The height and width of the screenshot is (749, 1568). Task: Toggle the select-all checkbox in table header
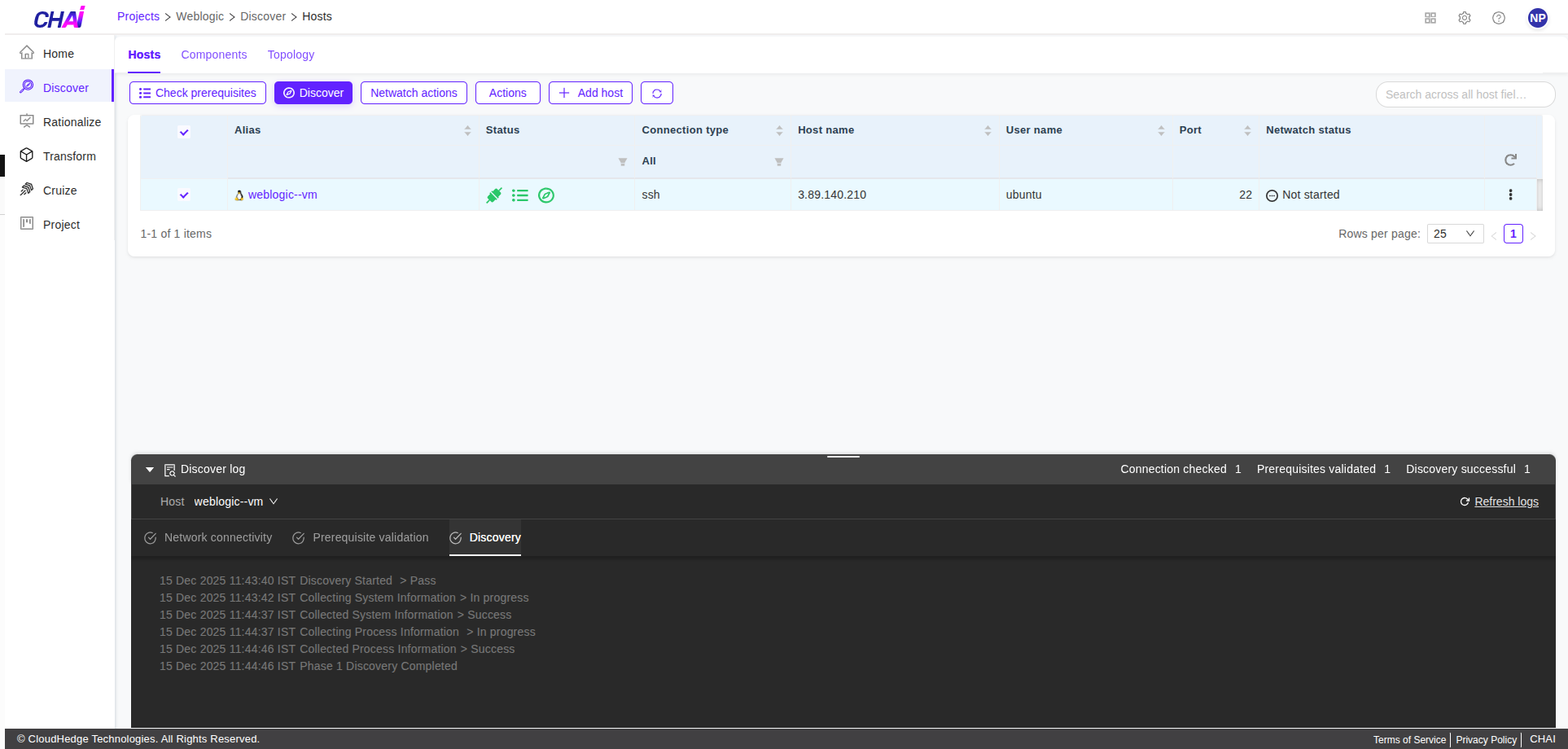point(183,131)
